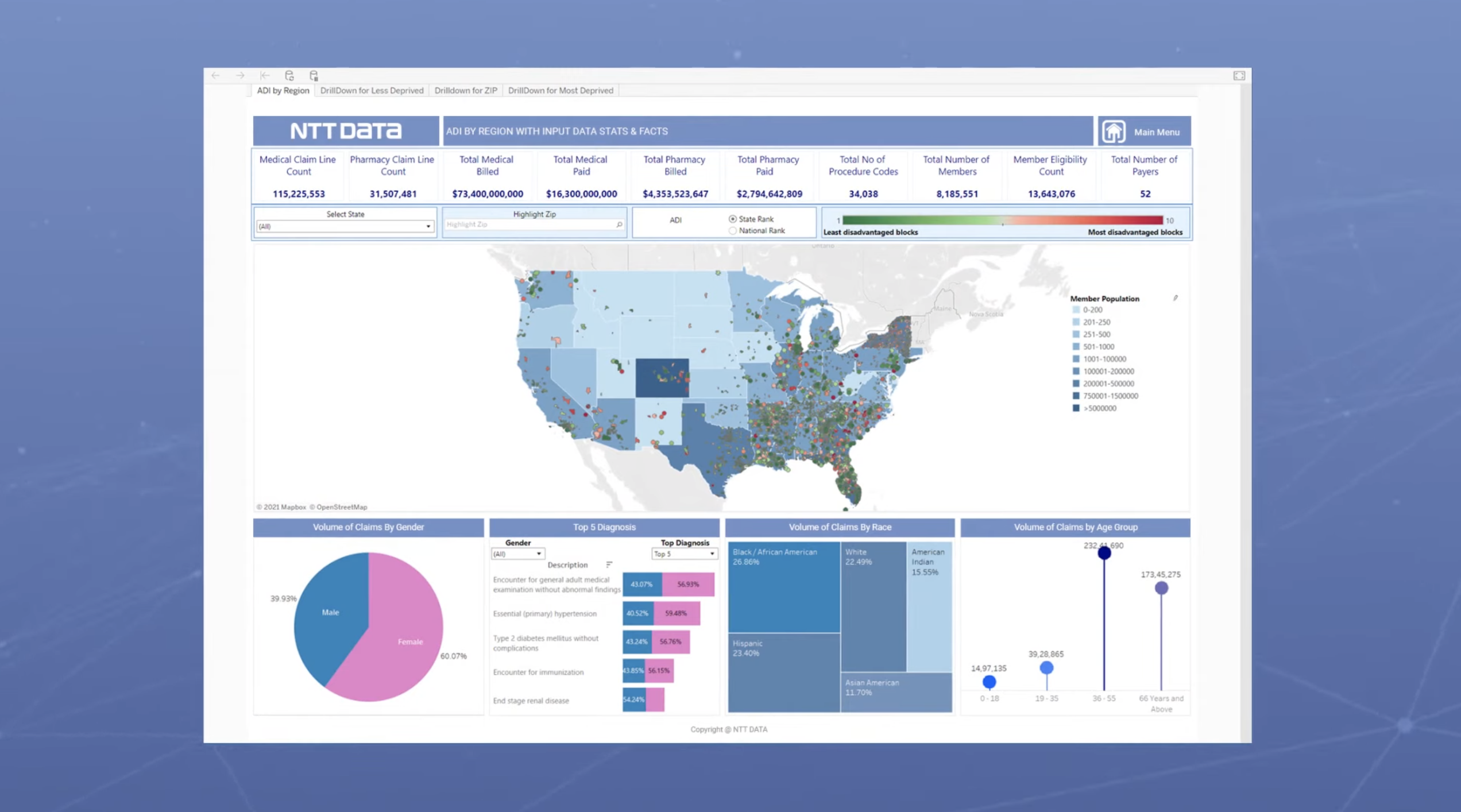
Task: Click the pause data updates icon
Action: [x=314, y=76]
